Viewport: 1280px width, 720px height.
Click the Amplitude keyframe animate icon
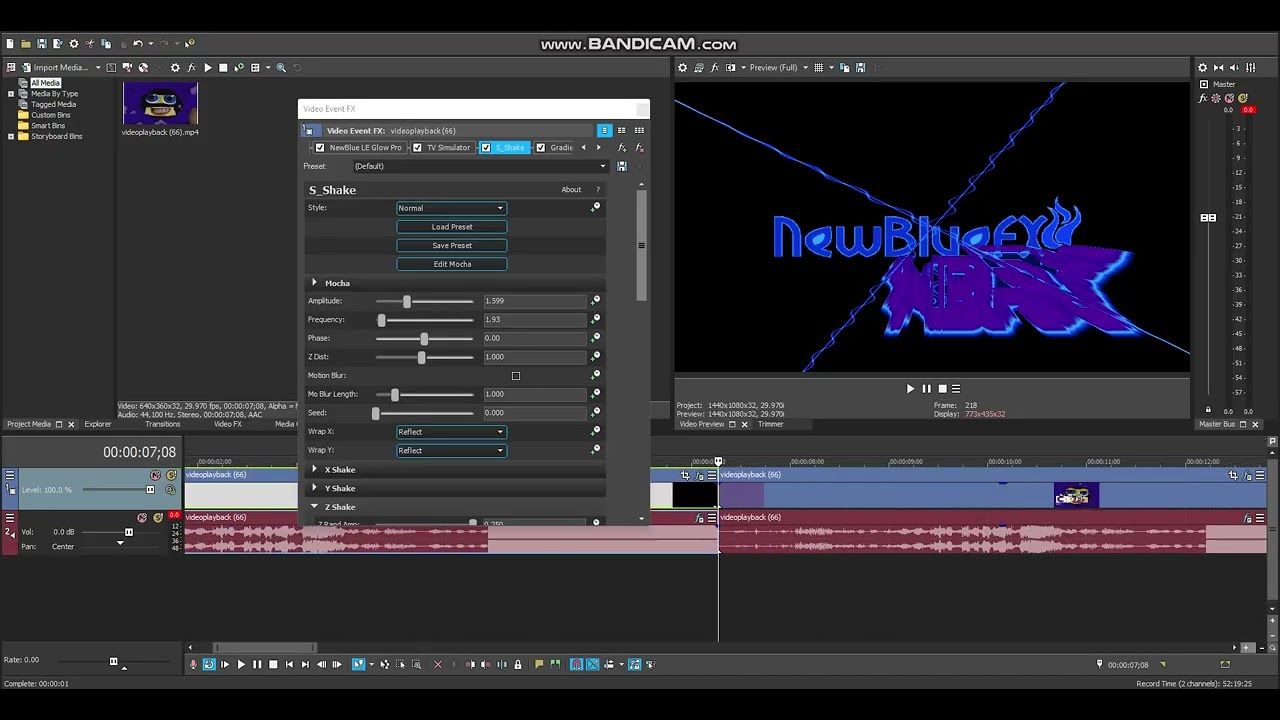coord(596,300)
